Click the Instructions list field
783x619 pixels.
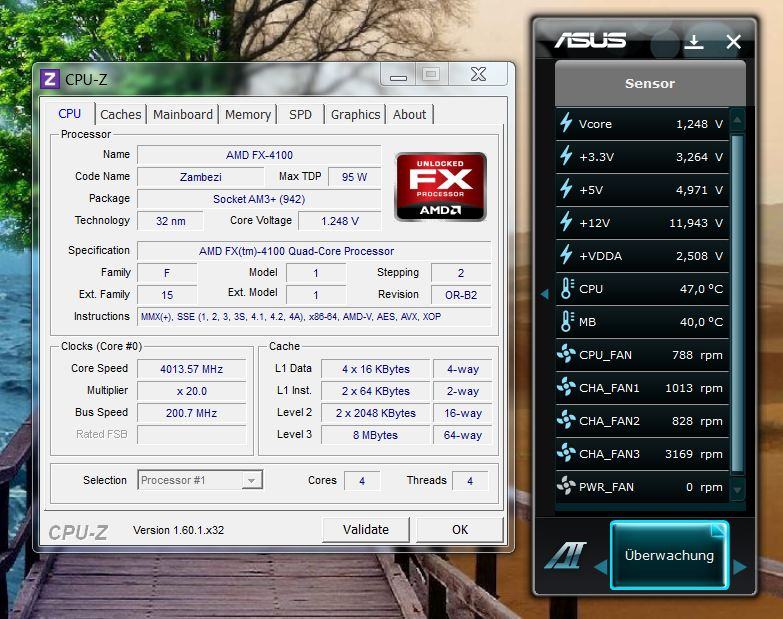314,316
